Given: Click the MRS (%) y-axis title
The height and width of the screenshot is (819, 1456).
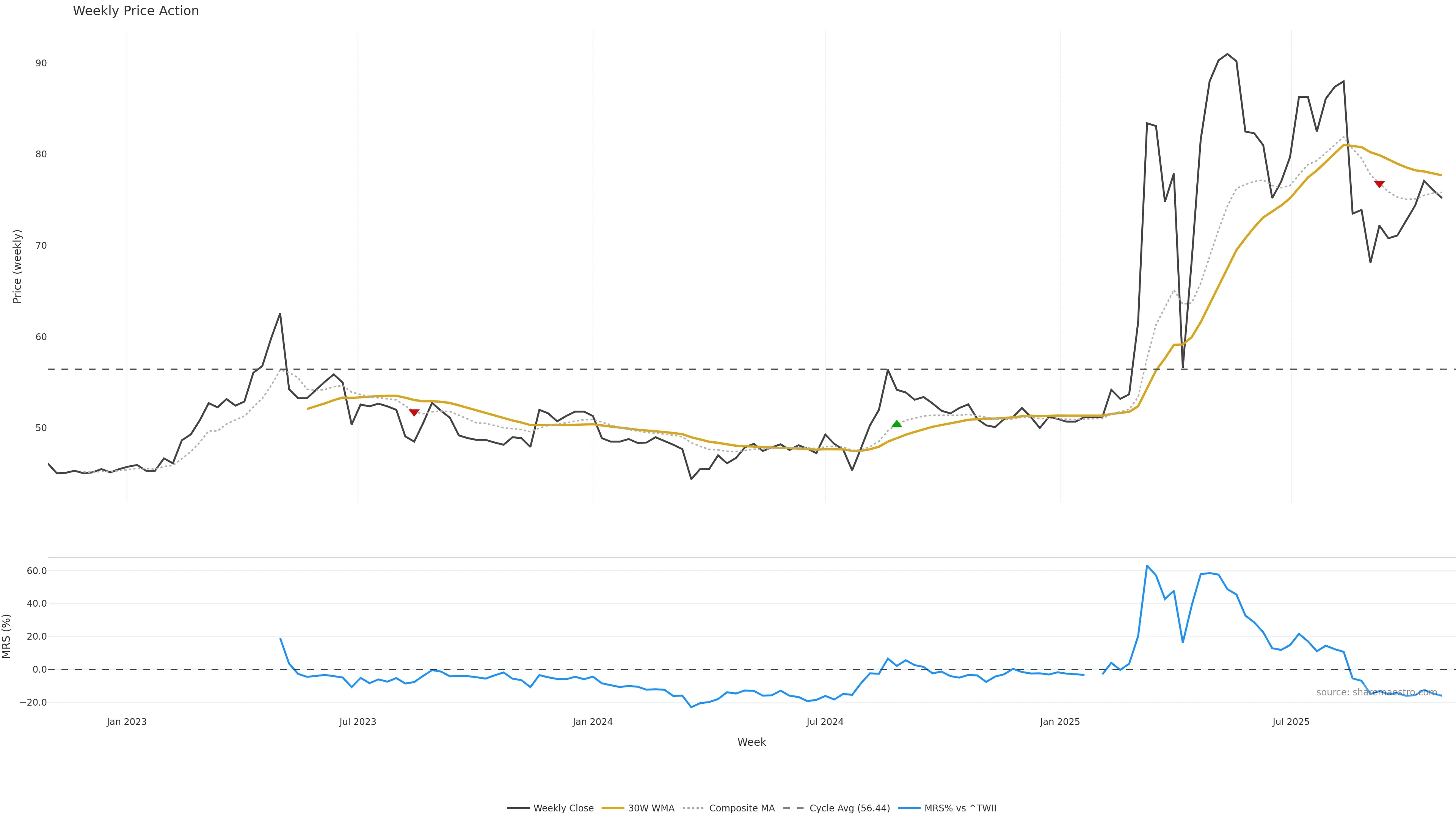Looking at the screenshot, I should 7,636.
